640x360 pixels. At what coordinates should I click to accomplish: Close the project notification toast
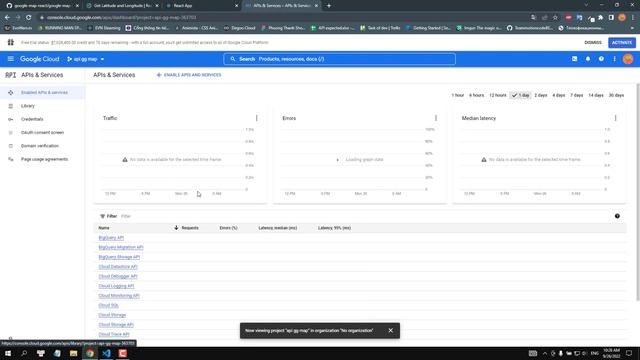391,331
